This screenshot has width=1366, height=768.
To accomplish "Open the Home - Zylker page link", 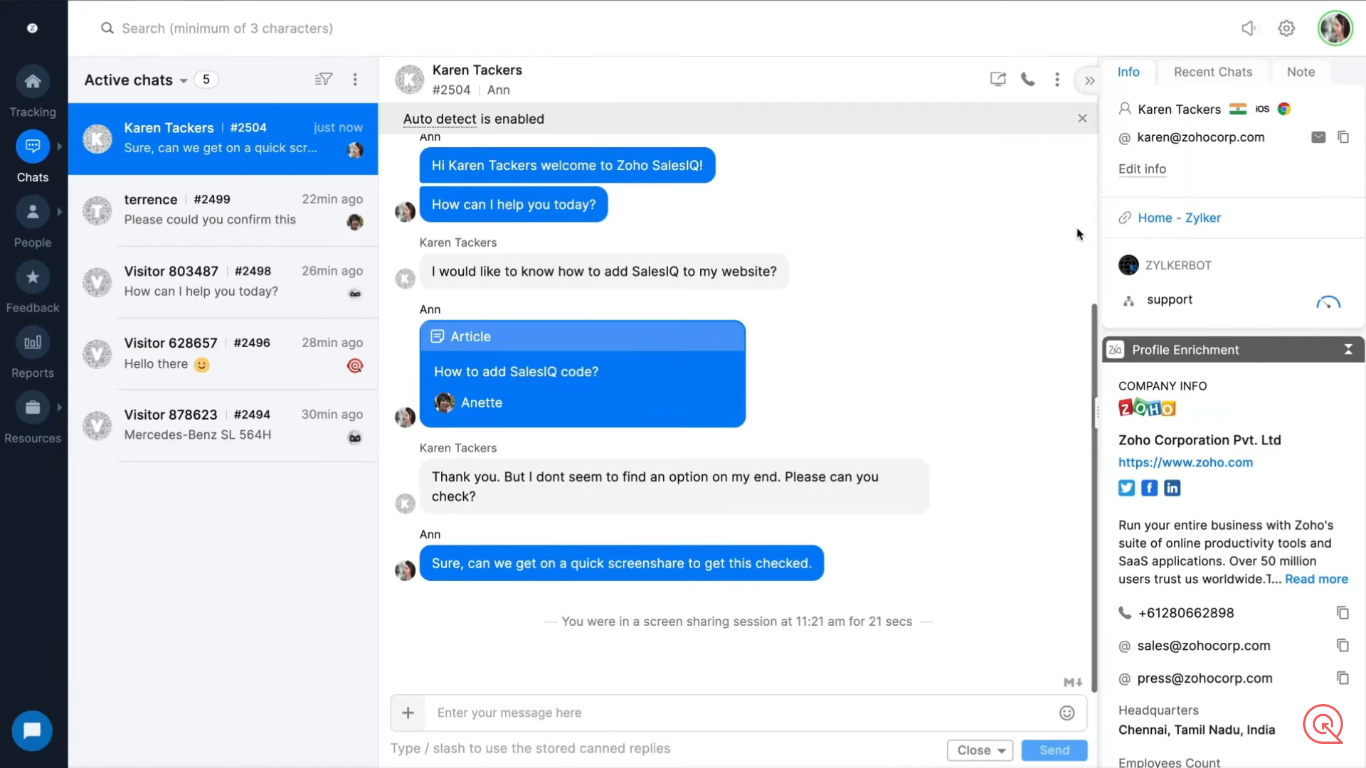I will (x=1179, y=217).
